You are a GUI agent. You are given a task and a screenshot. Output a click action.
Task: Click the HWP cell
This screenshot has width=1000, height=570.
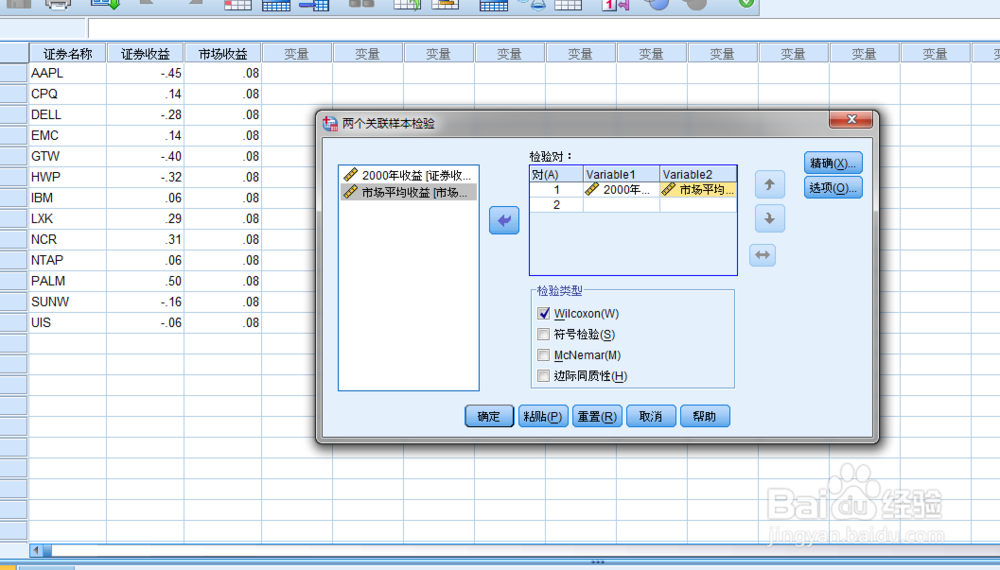(x=68, y=177)
